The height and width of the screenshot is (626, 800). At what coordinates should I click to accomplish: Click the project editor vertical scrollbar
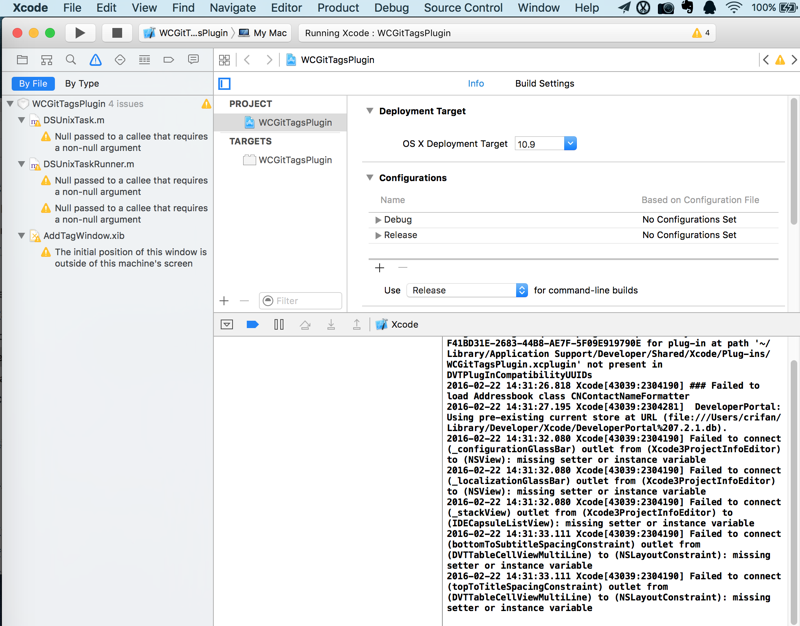click(794, 161)
